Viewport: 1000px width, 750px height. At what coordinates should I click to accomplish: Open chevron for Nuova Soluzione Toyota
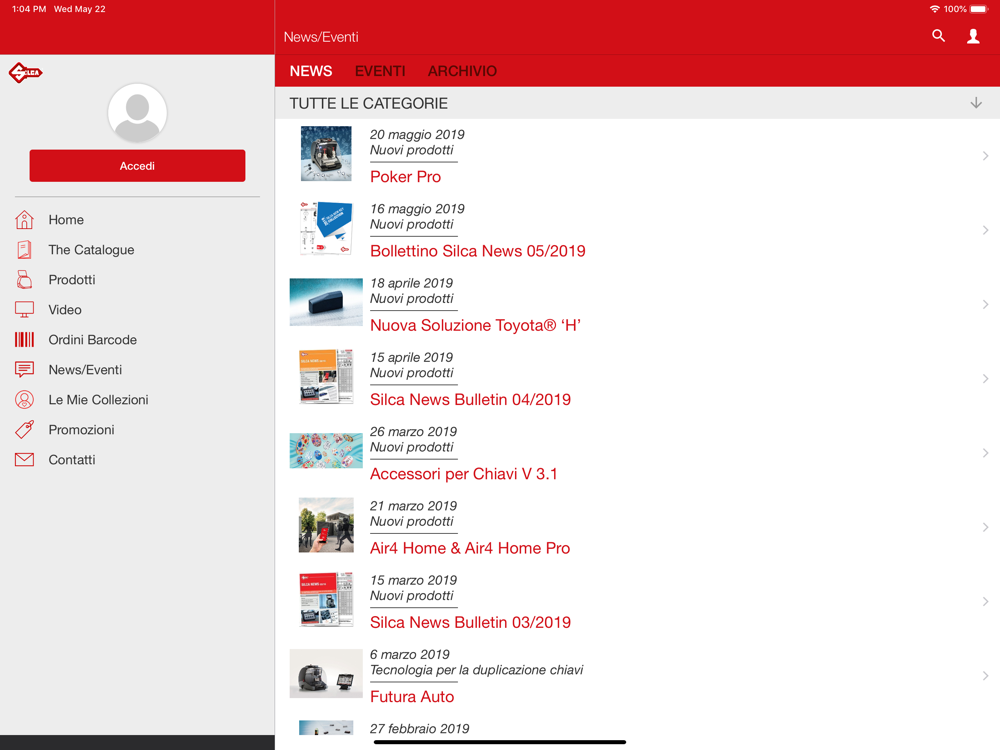click(x=985, y=304)
